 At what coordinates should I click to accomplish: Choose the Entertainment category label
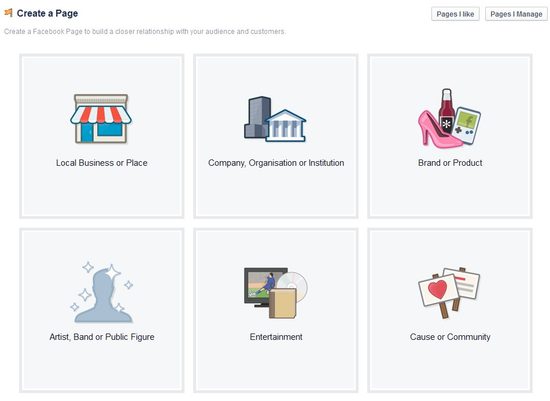coord(276,337)
